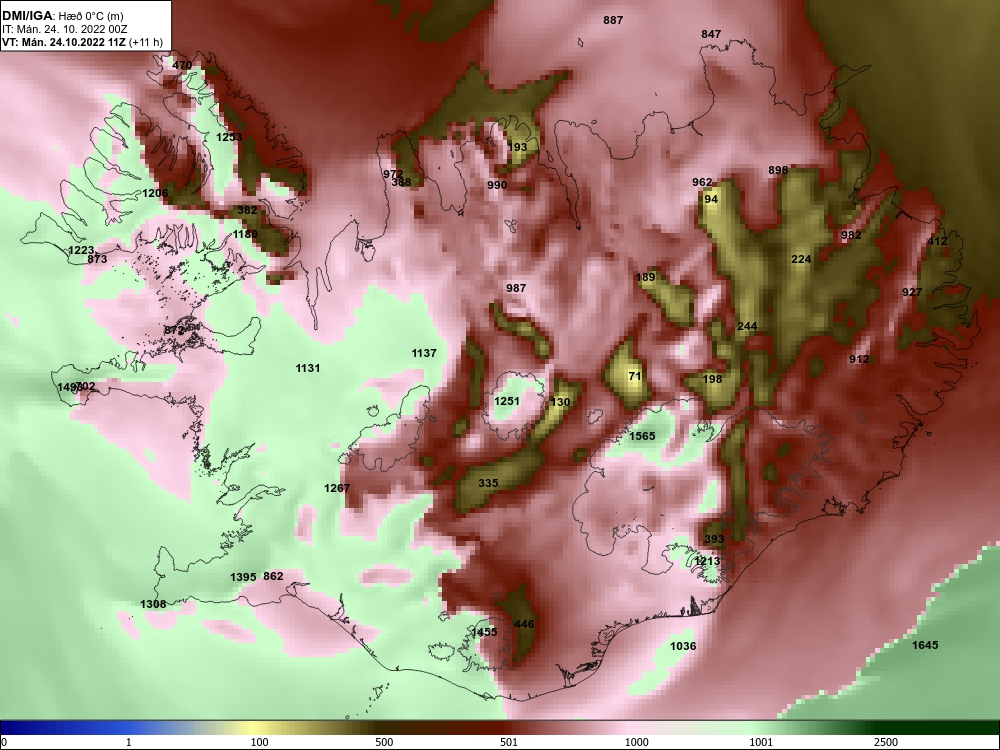The image size is (1000, 750).
Task: Click the map value "244"
Action: pos(747,327)
